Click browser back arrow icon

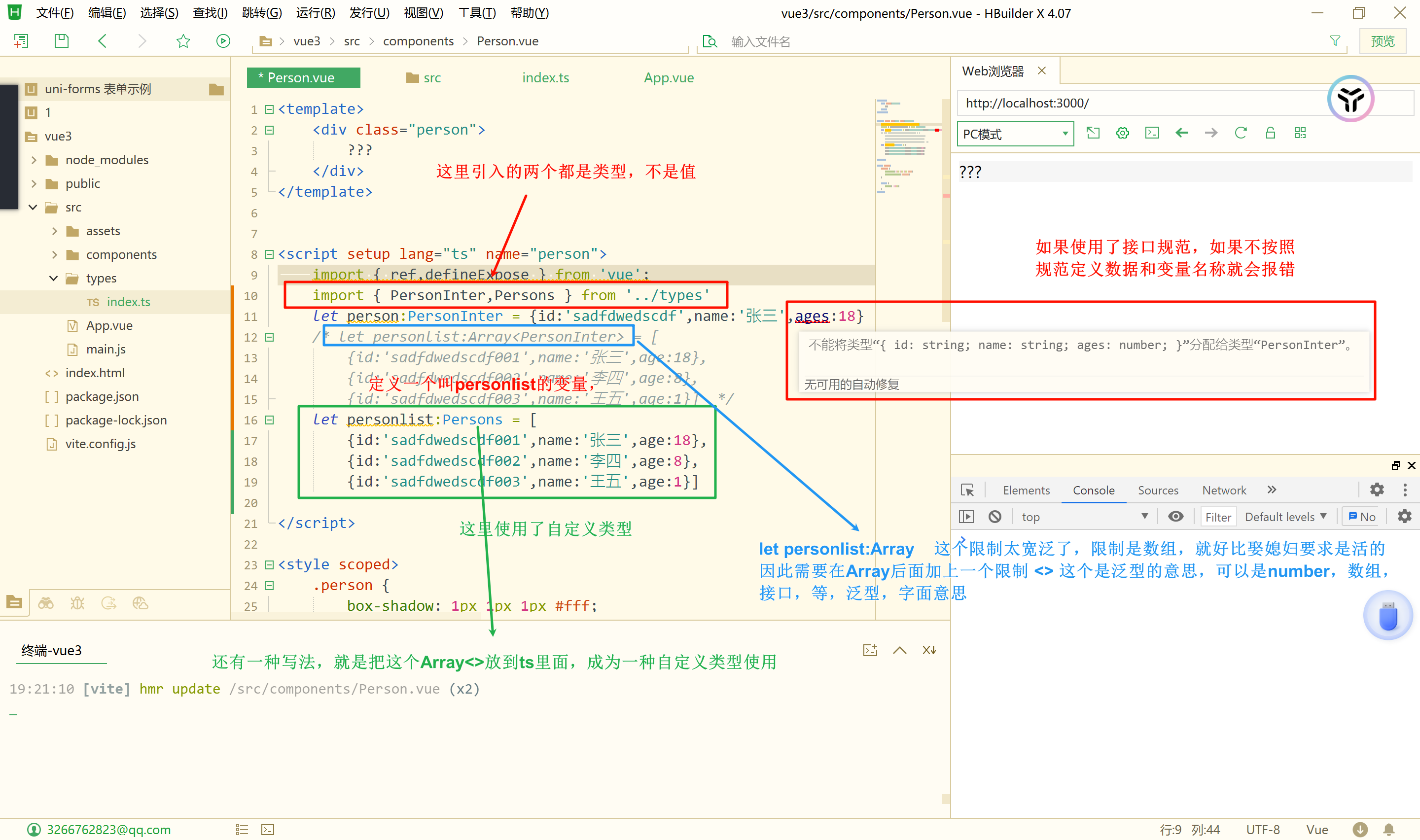point(1182,133)
